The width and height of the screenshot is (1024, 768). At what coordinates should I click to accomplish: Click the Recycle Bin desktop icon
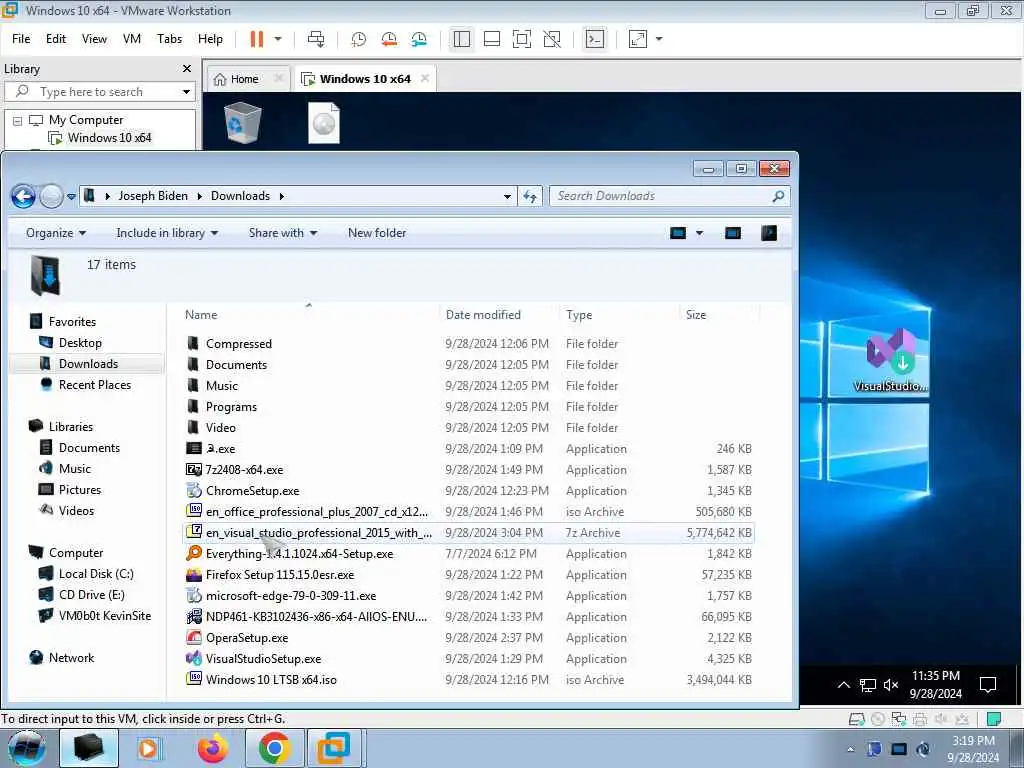coord(242,123)
